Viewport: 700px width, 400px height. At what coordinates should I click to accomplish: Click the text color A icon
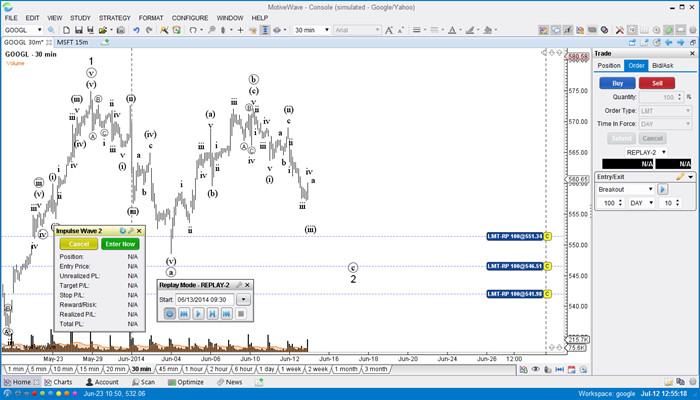452,30
